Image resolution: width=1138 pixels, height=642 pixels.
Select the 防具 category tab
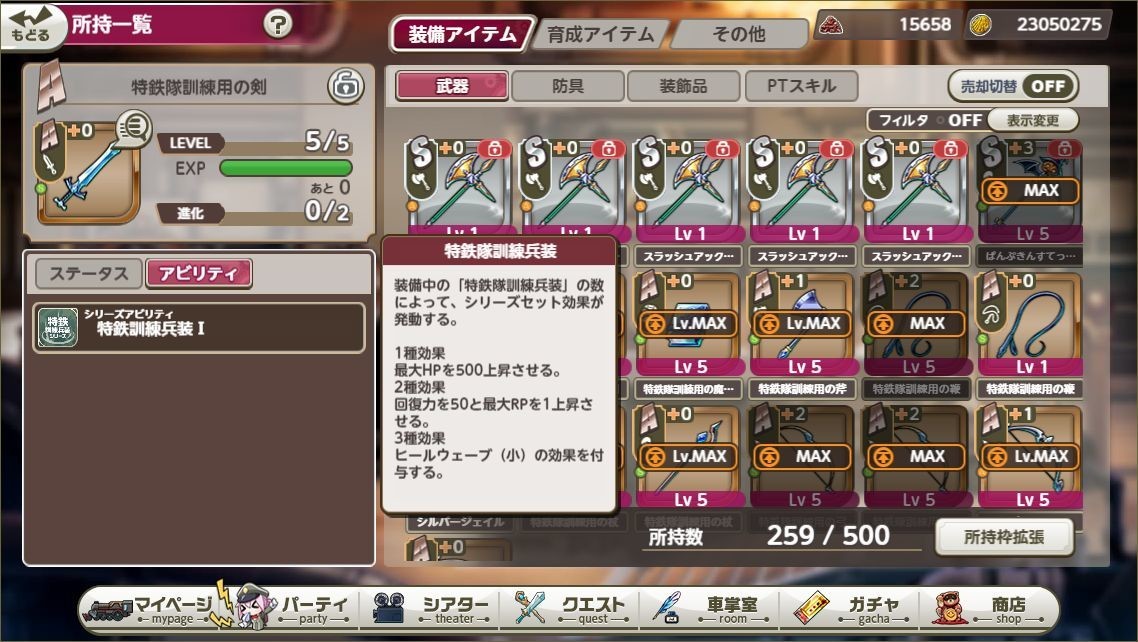click(568, 86)
